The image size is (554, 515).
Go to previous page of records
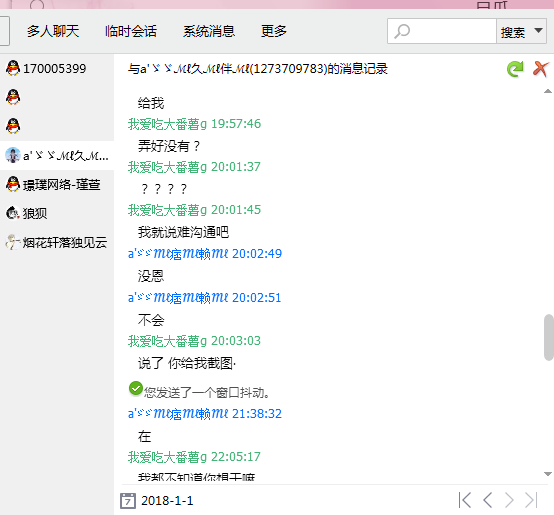click(x=488, y=500)
